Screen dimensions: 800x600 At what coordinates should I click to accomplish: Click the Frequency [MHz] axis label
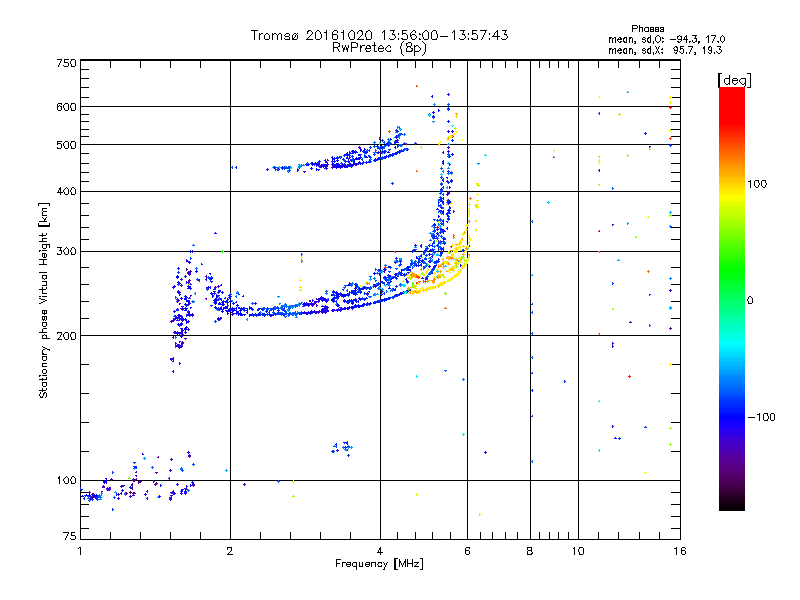(379, 565)
